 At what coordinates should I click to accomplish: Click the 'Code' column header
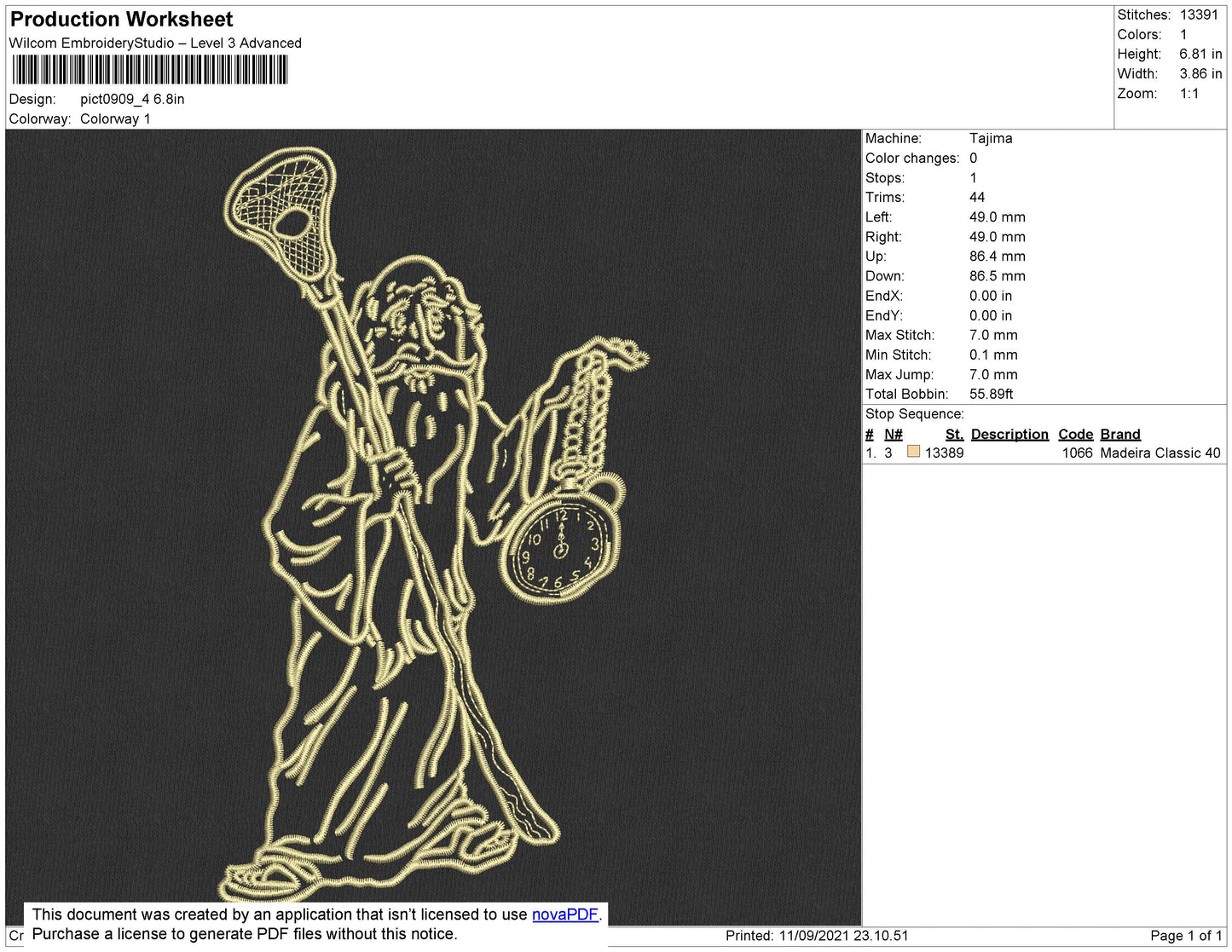(x=1076, y=434)
